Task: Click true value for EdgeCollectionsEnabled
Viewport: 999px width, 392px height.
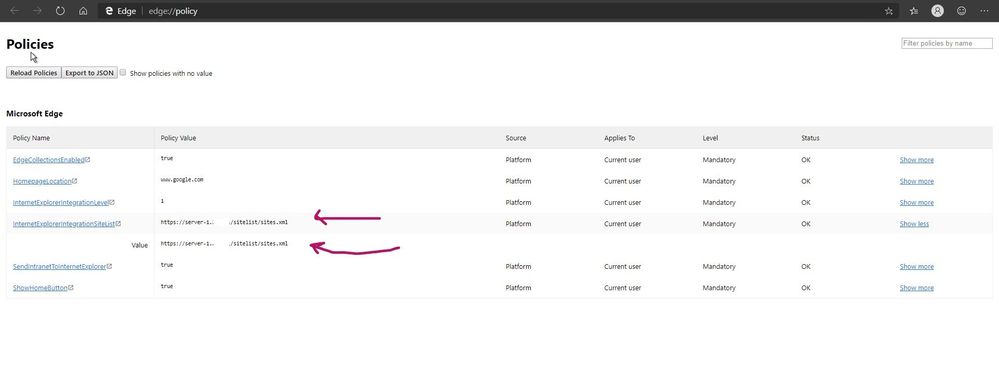Action: pos(167,158)
